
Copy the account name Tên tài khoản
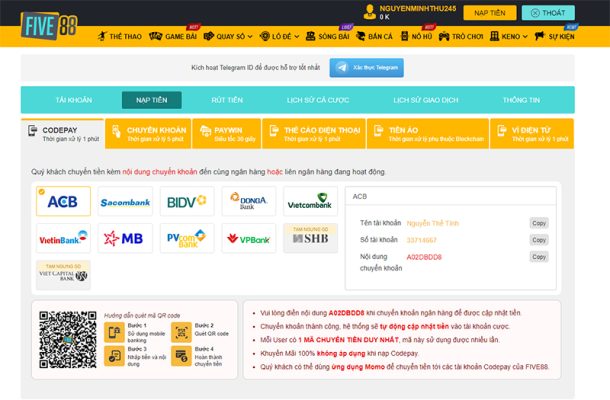click(x=539, y=223)
